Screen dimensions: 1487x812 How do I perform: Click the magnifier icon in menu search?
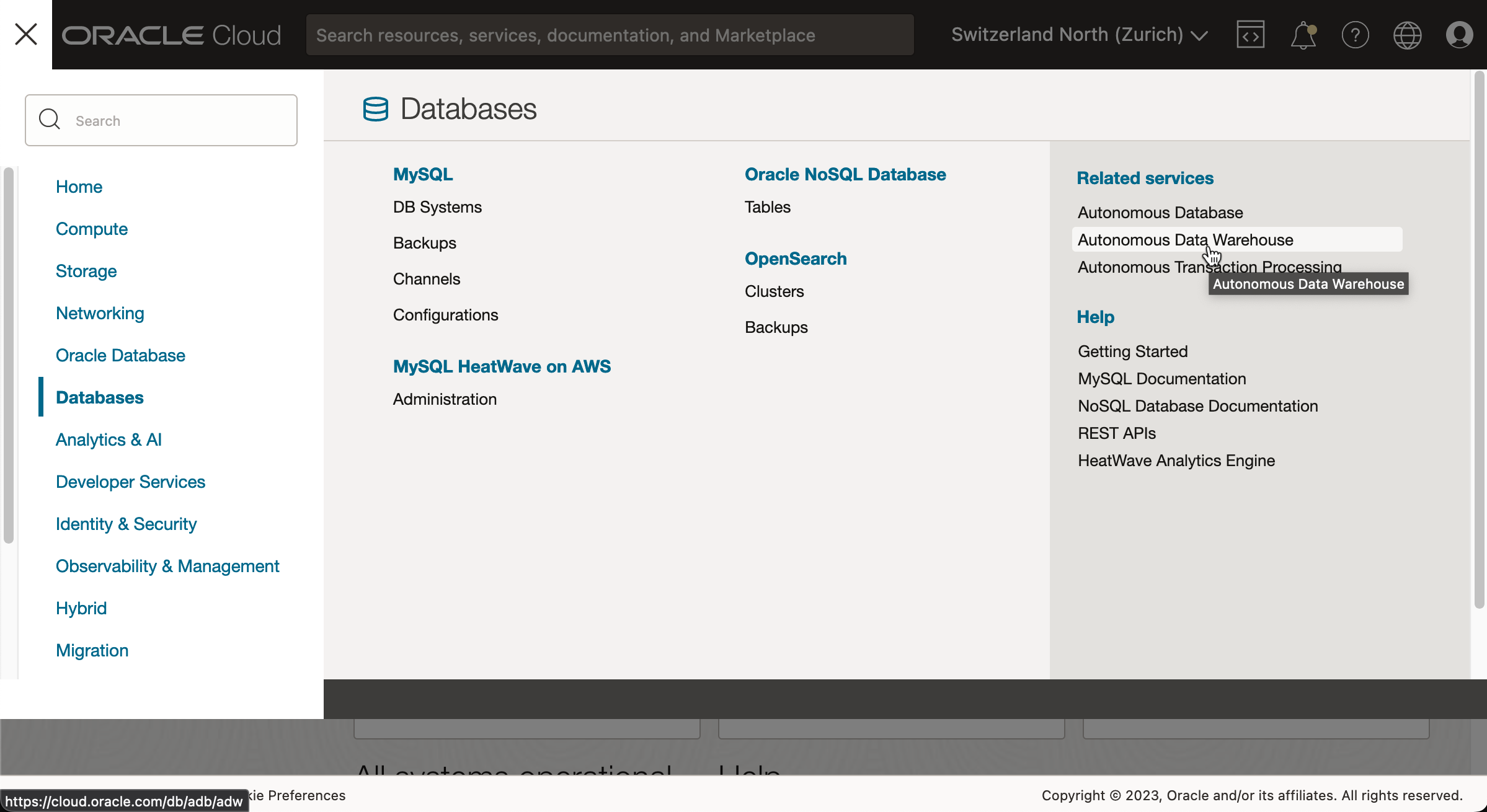point(50,119)
